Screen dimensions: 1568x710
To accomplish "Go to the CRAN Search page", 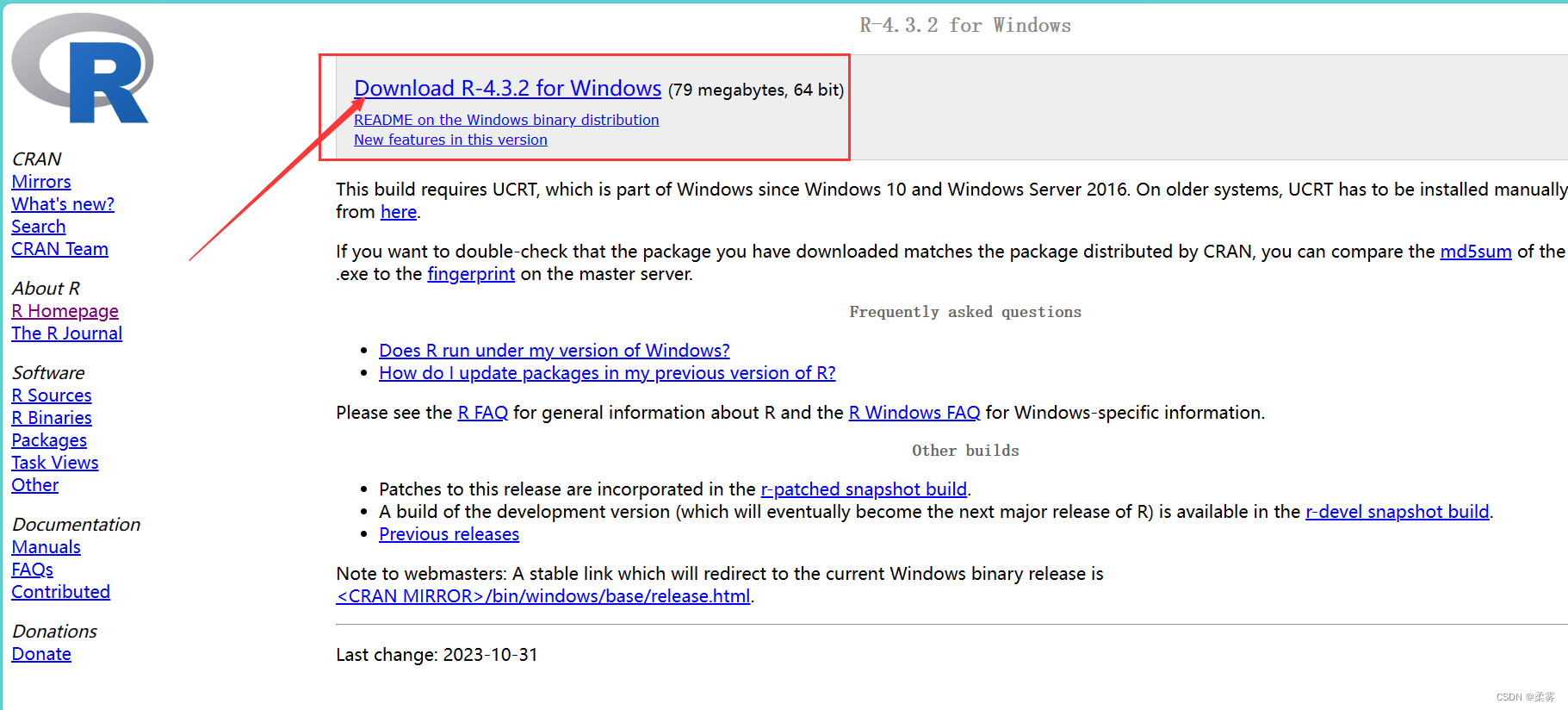I will point(39,227).
